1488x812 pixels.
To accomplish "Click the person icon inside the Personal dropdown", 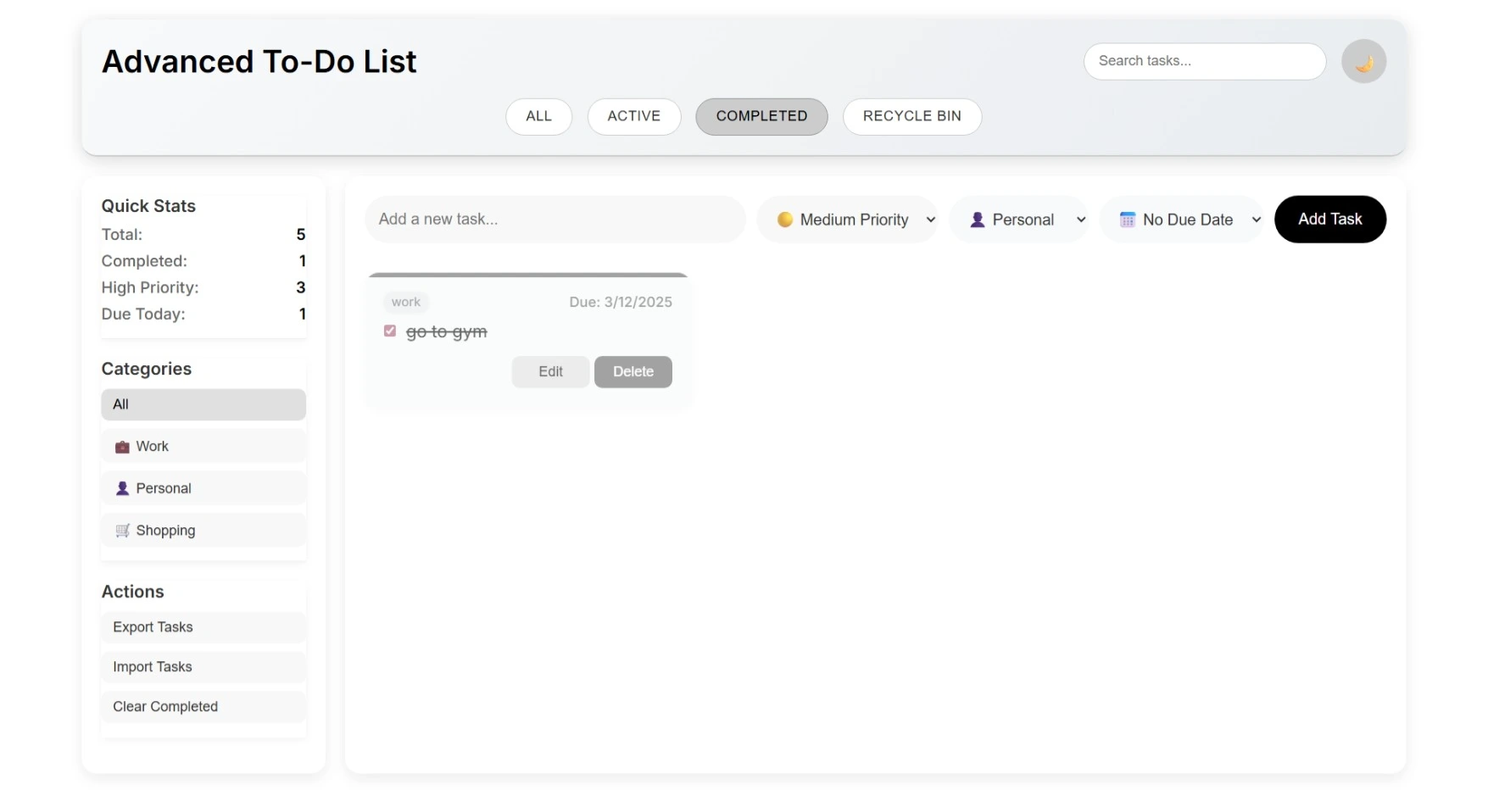I will pyautogui.click(x=977, y=219).
